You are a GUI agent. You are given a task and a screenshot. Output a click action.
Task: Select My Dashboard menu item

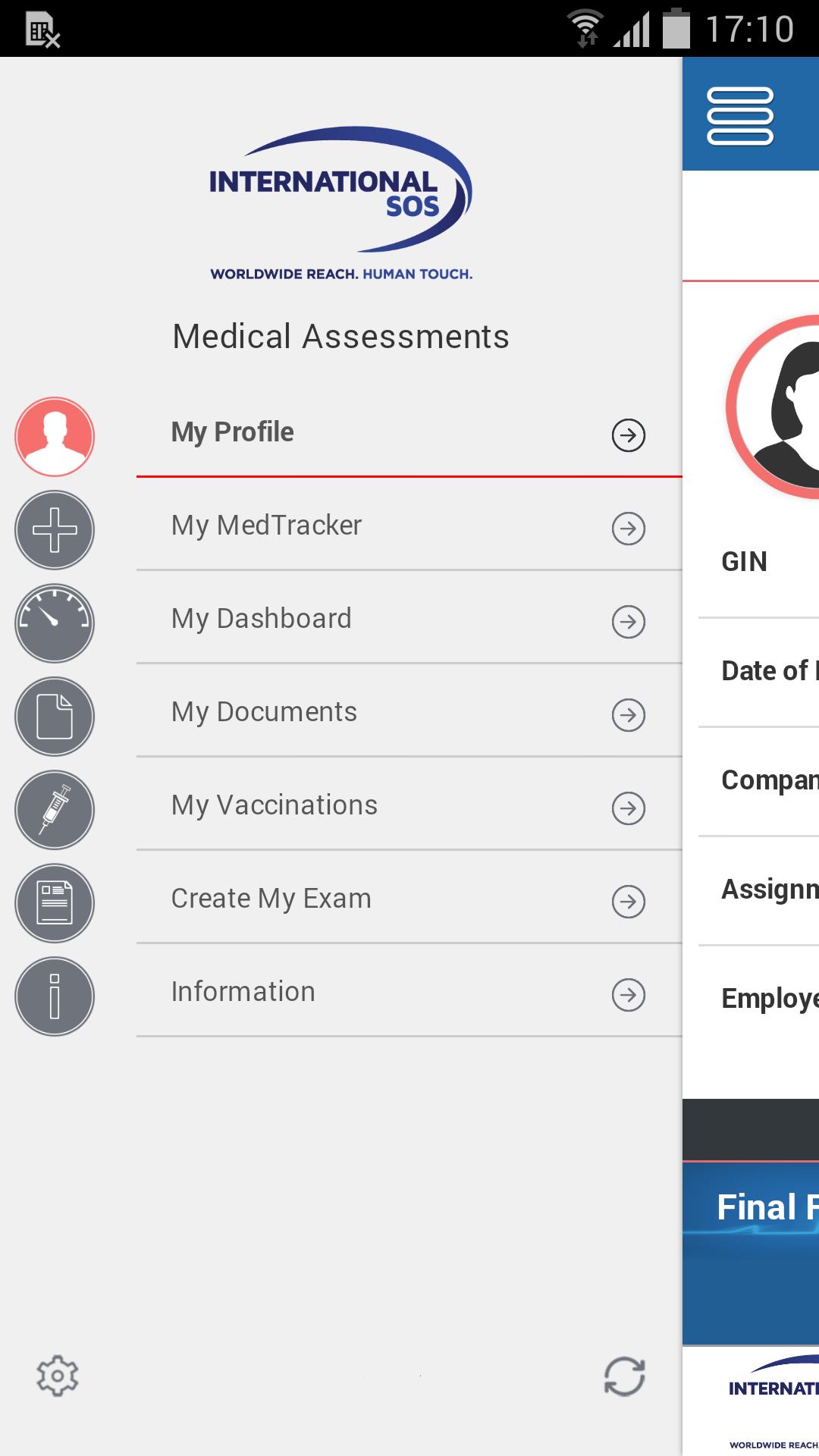click(x=262, y=619)
